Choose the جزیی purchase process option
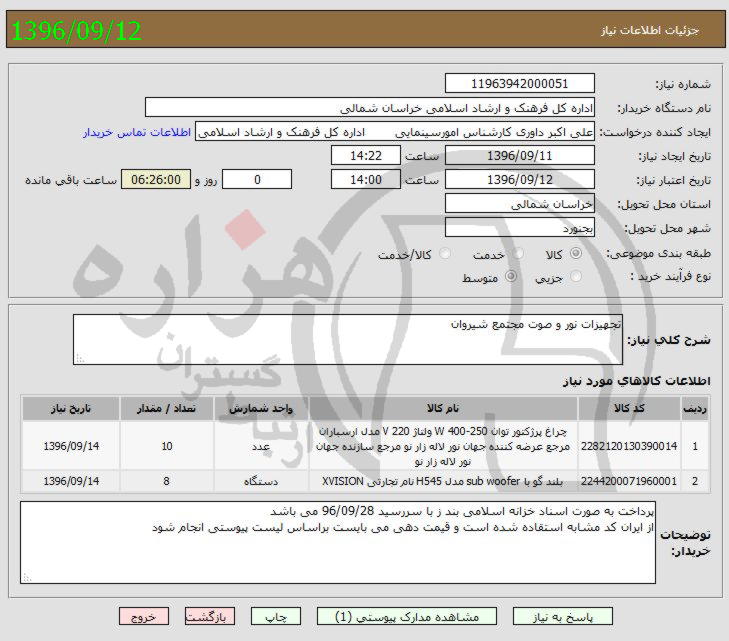 point(576,277)
